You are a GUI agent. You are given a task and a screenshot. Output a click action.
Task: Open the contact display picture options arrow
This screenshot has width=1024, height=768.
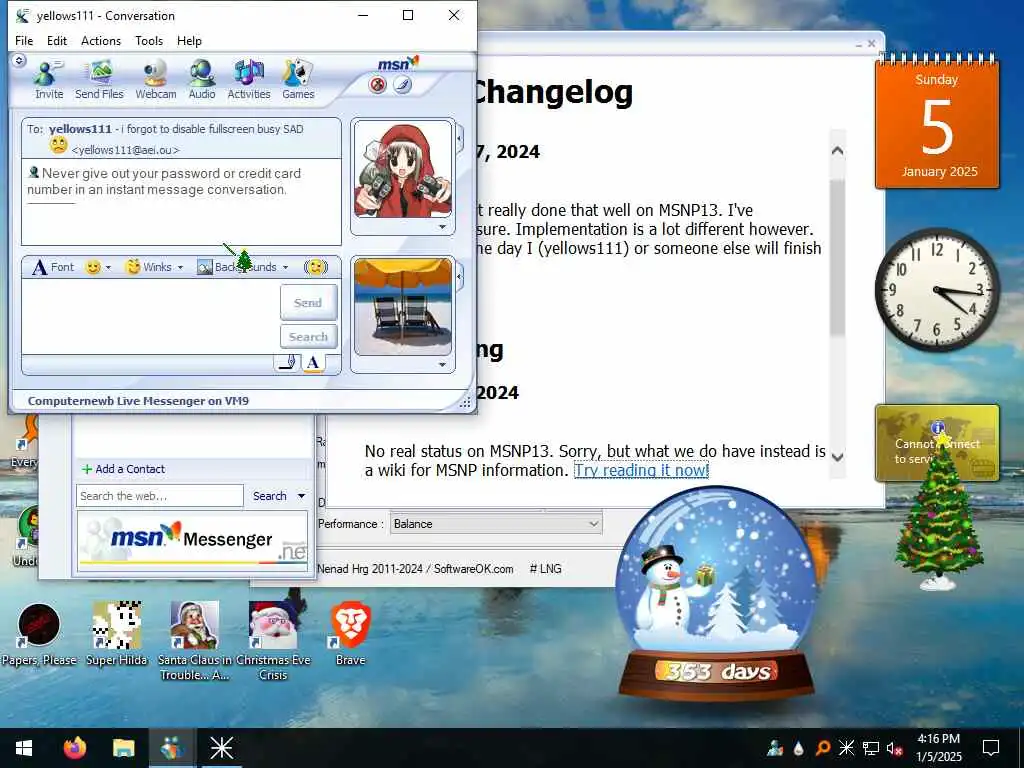(443, 227)
